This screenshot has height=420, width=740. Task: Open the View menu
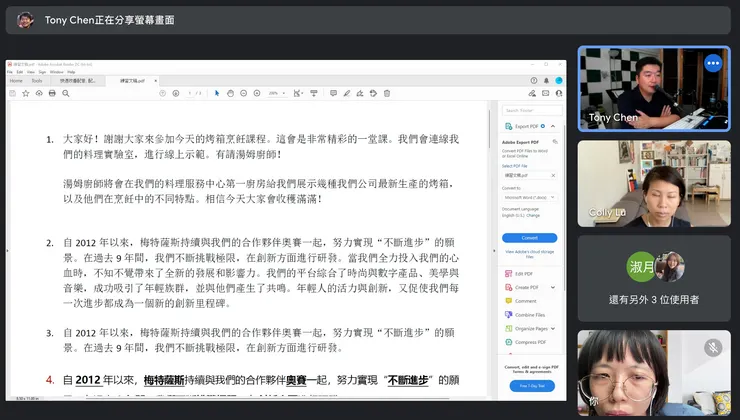click(x=31, y=72)
